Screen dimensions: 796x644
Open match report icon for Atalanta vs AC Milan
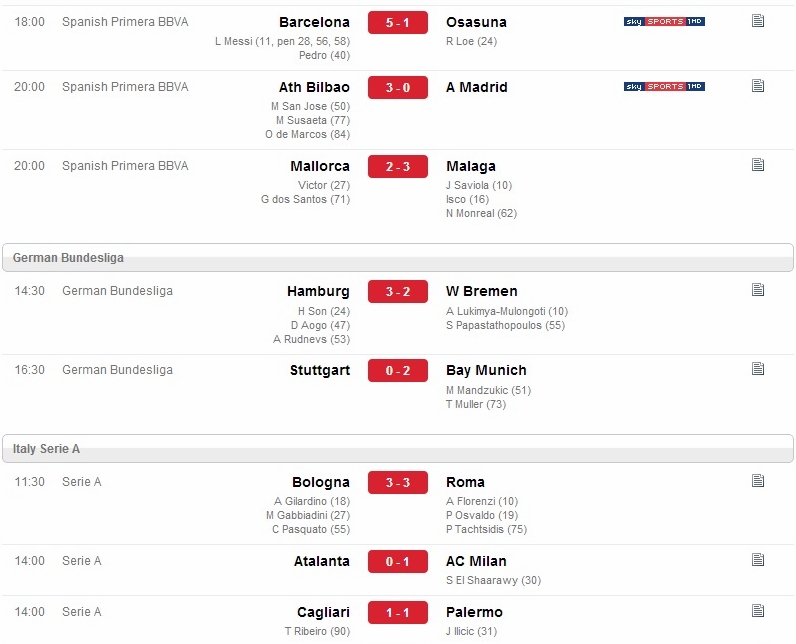(x=758, y=560)
